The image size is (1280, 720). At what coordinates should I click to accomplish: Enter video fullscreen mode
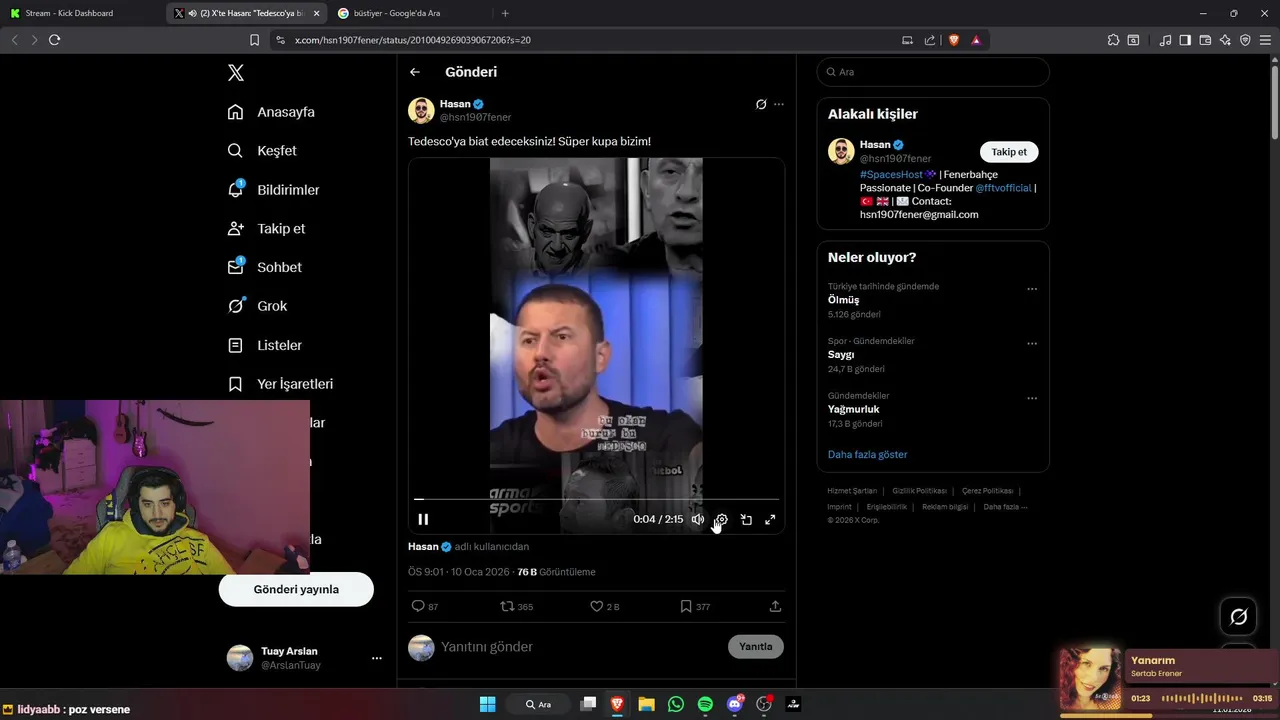[x=770, y=519]
